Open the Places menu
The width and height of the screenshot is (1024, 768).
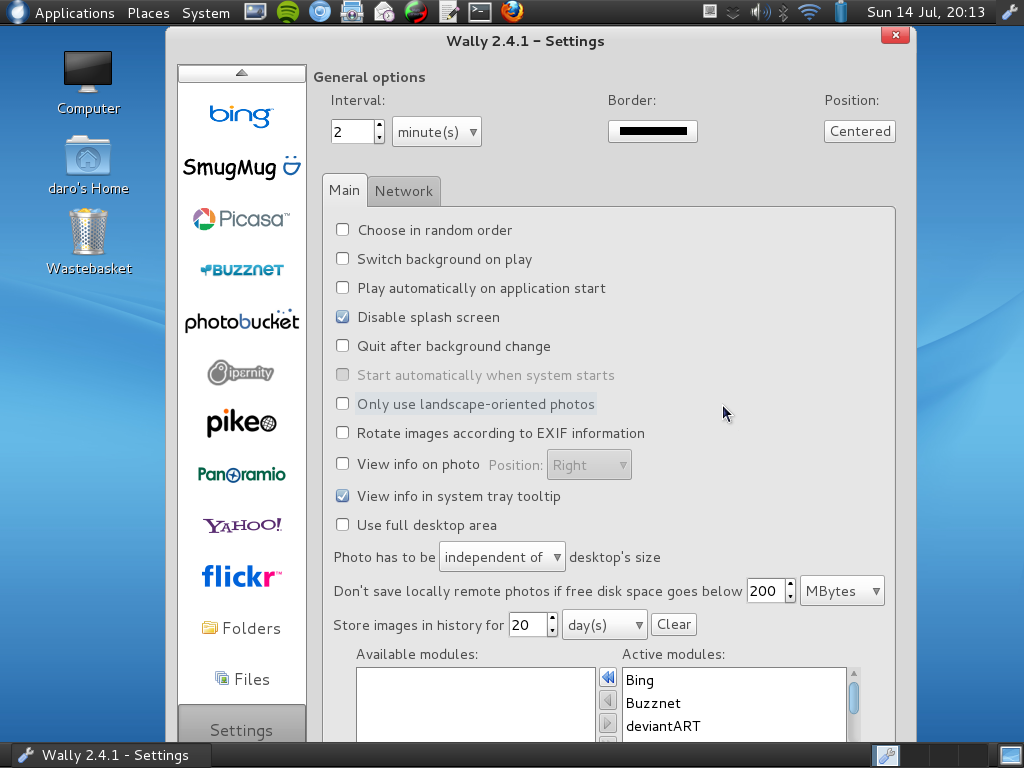point(148,12)
